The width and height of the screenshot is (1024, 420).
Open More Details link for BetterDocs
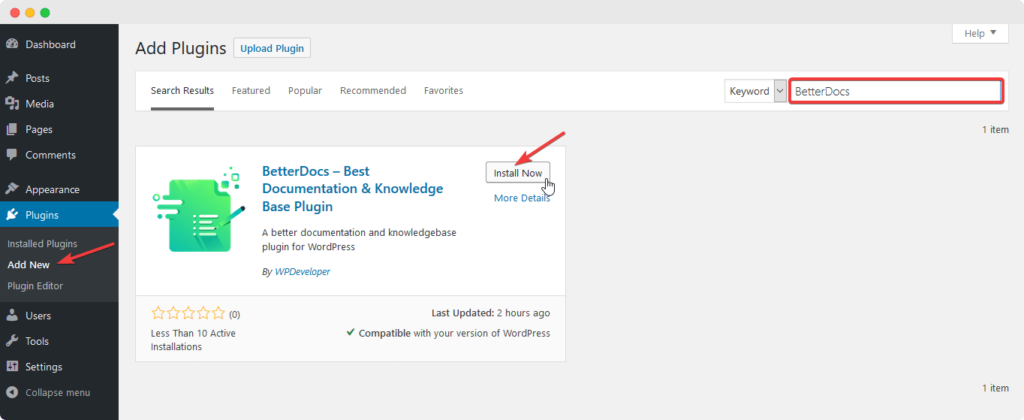(522, 198)
